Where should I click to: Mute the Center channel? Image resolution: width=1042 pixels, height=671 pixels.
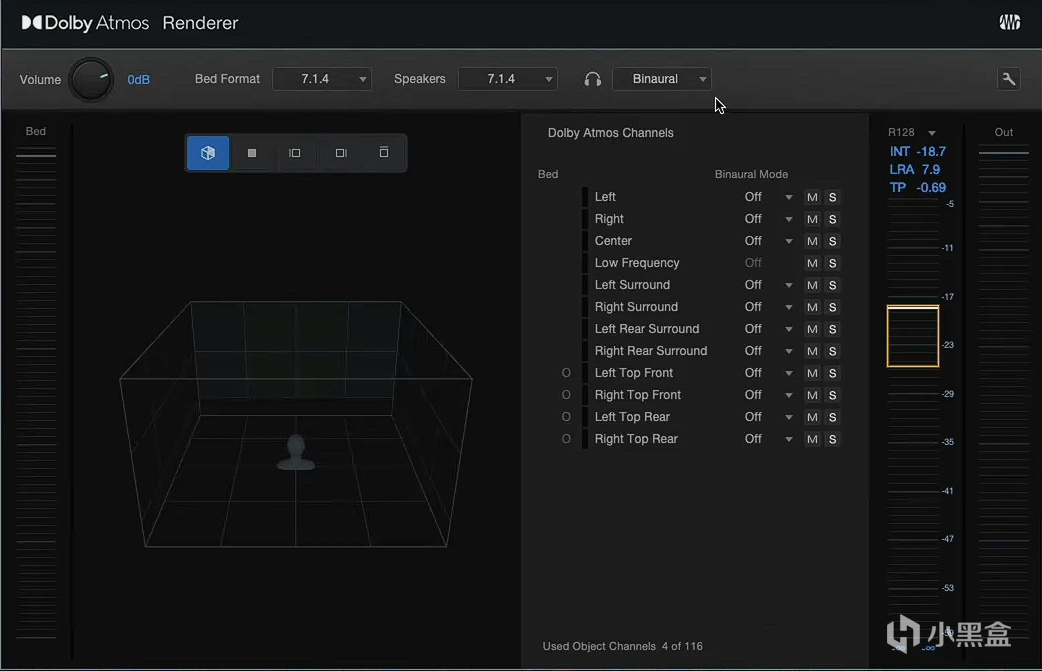tap(812, 241)
